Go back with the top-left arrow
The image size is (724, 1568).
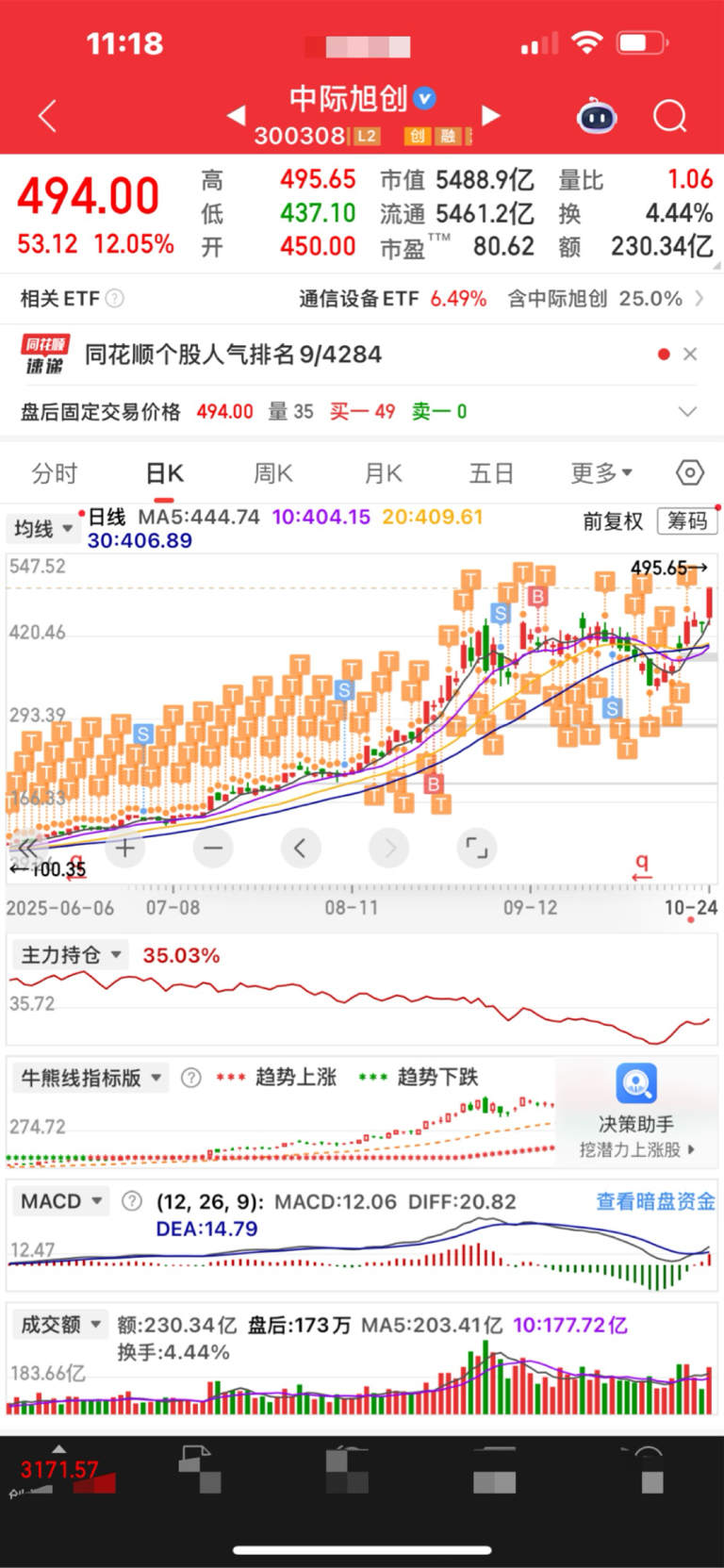point(48,116)
